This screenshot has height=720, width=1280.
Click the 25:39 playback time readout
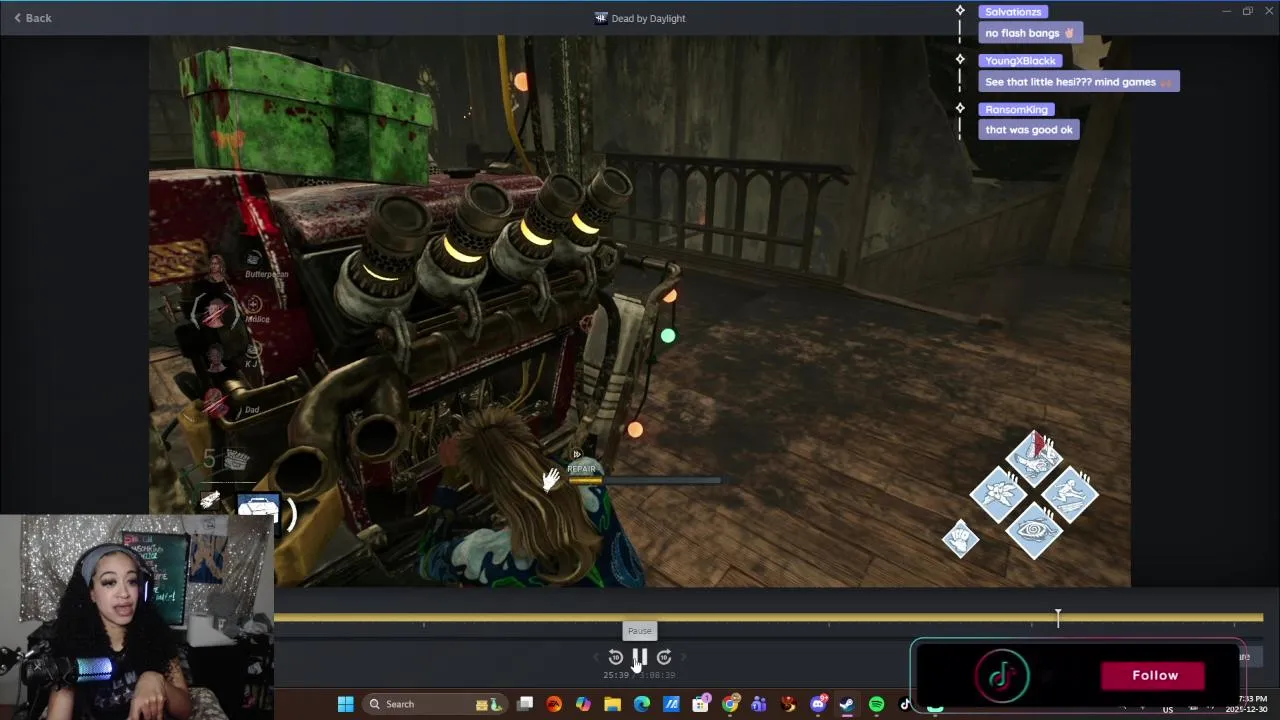point(616,675)
